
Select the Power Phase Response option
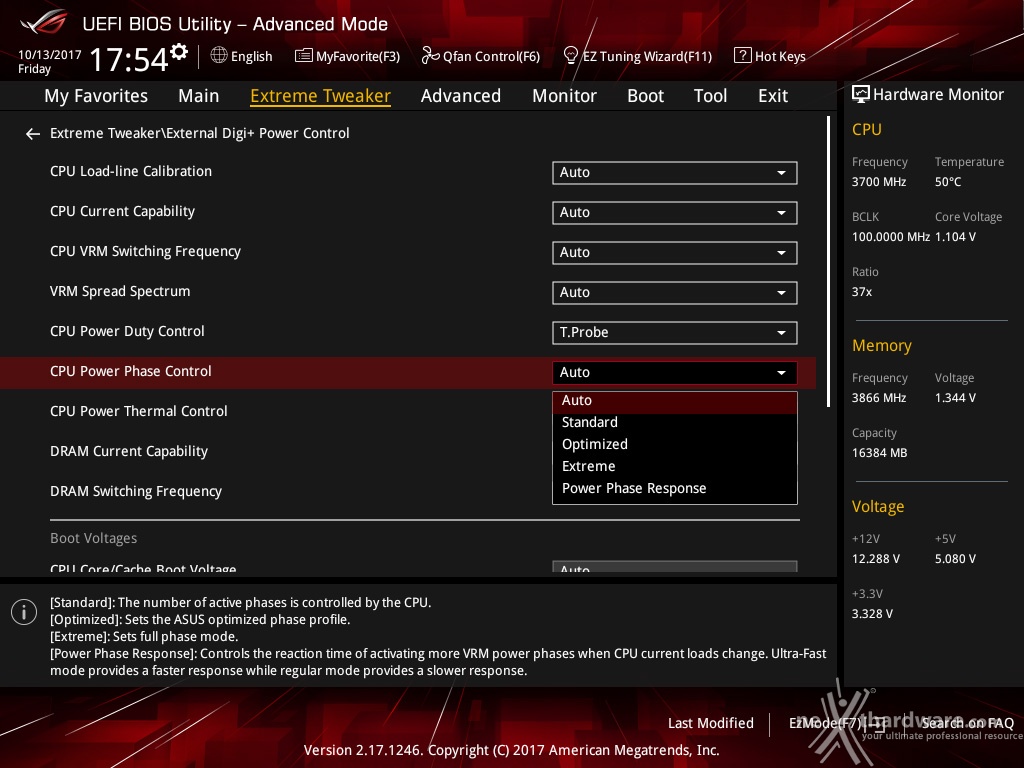click(x=675, y=488)
